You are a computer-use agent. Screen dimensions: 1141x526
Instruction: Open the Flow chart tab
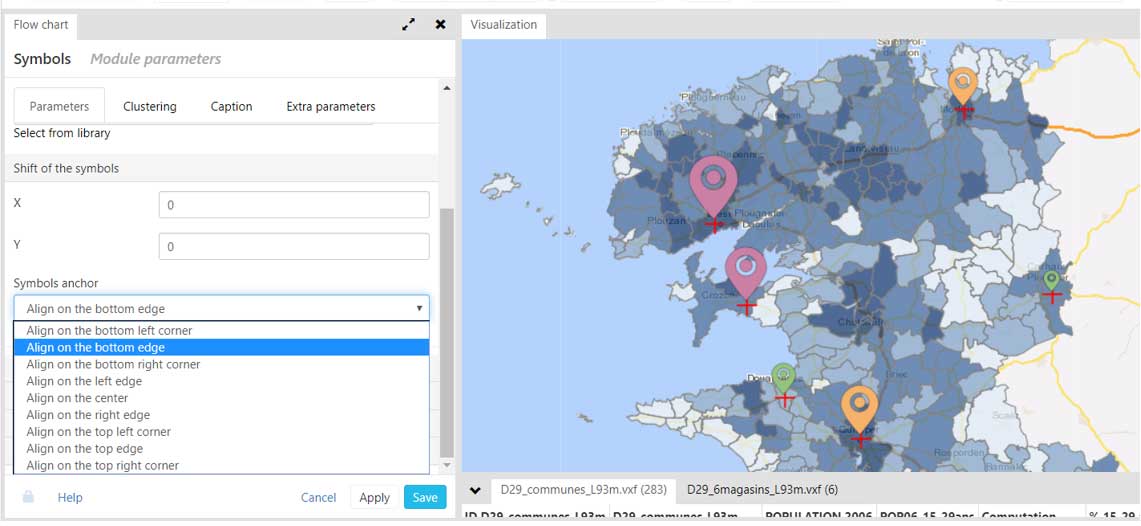pyautogui.click(x=41, y=25)
